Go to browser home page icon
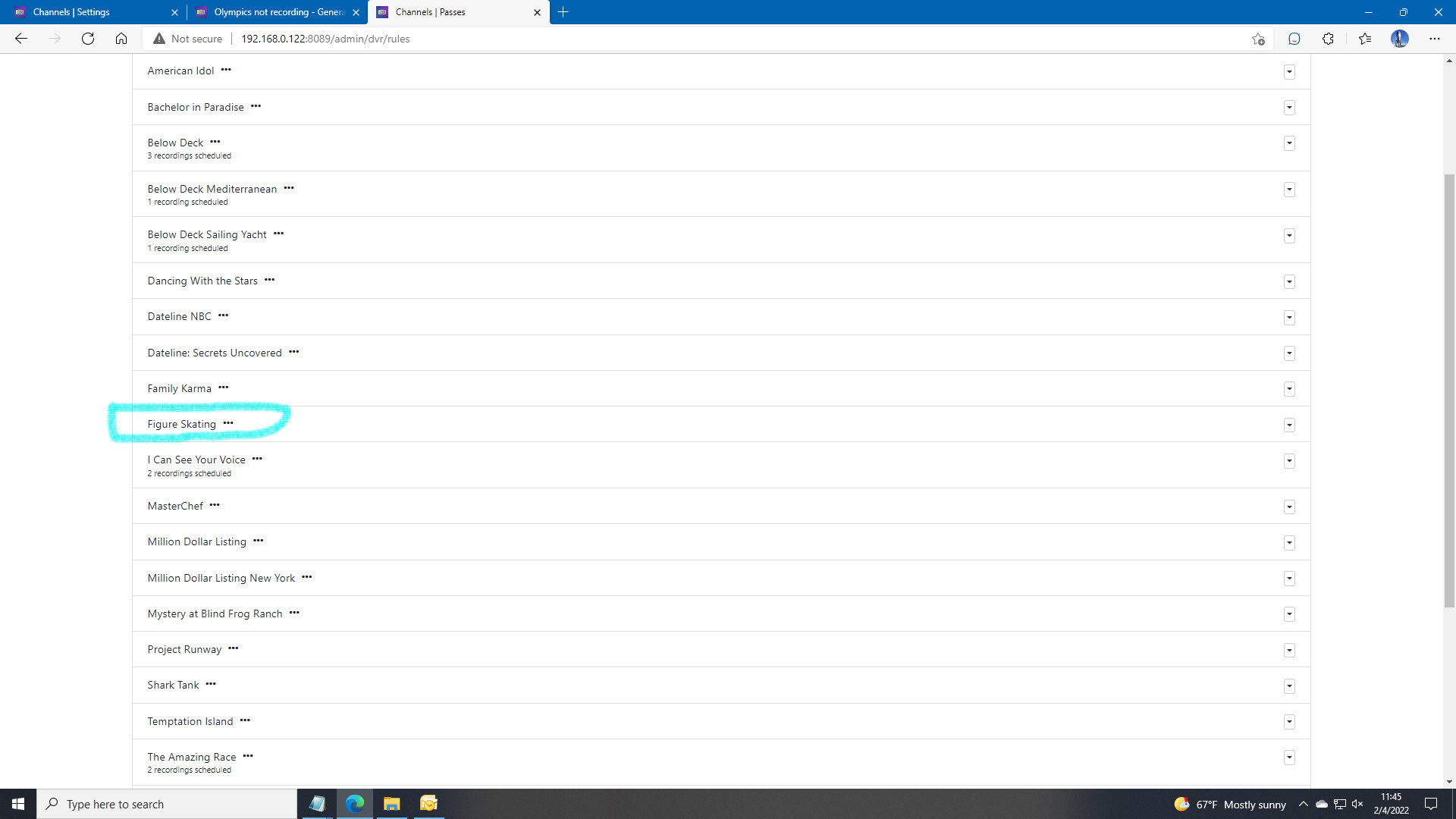This screenshot has height=819, width=1456. click(x=121, y=39)
